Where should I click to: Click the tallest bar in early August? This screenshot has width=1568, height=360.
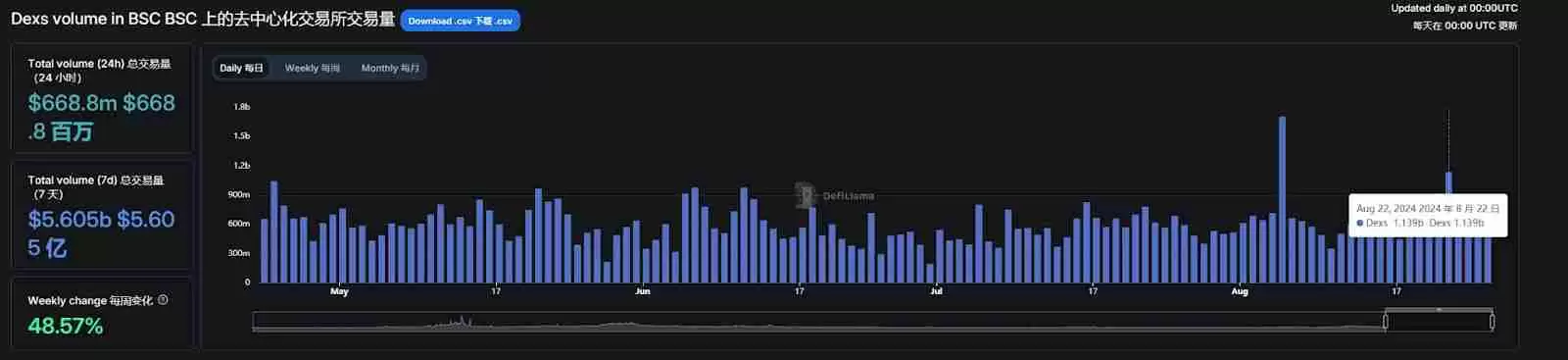pos(1282,200)
